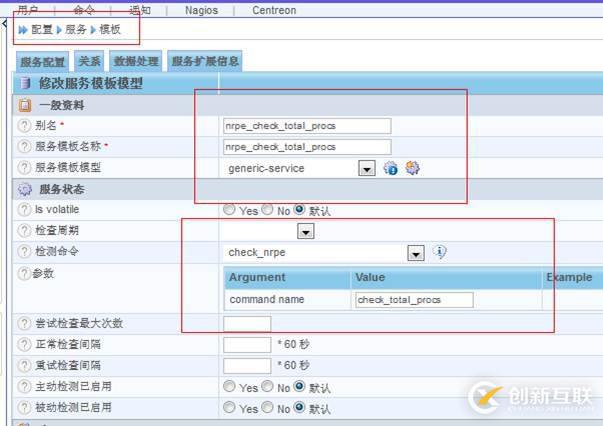Select Yes for 主动检测已启用
603x426 pixels.
(229, 386)
